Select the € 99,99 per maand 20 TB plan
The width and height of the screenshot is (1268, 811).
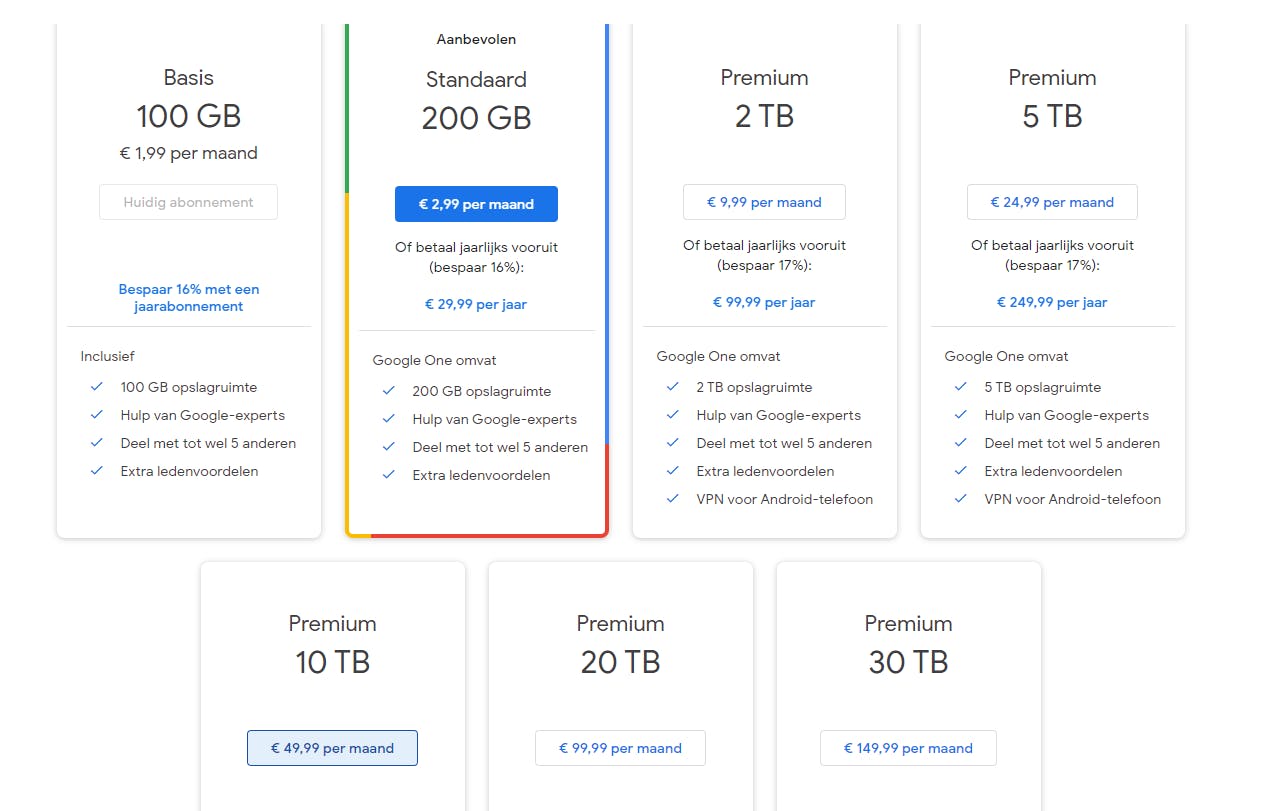point(620,748)
